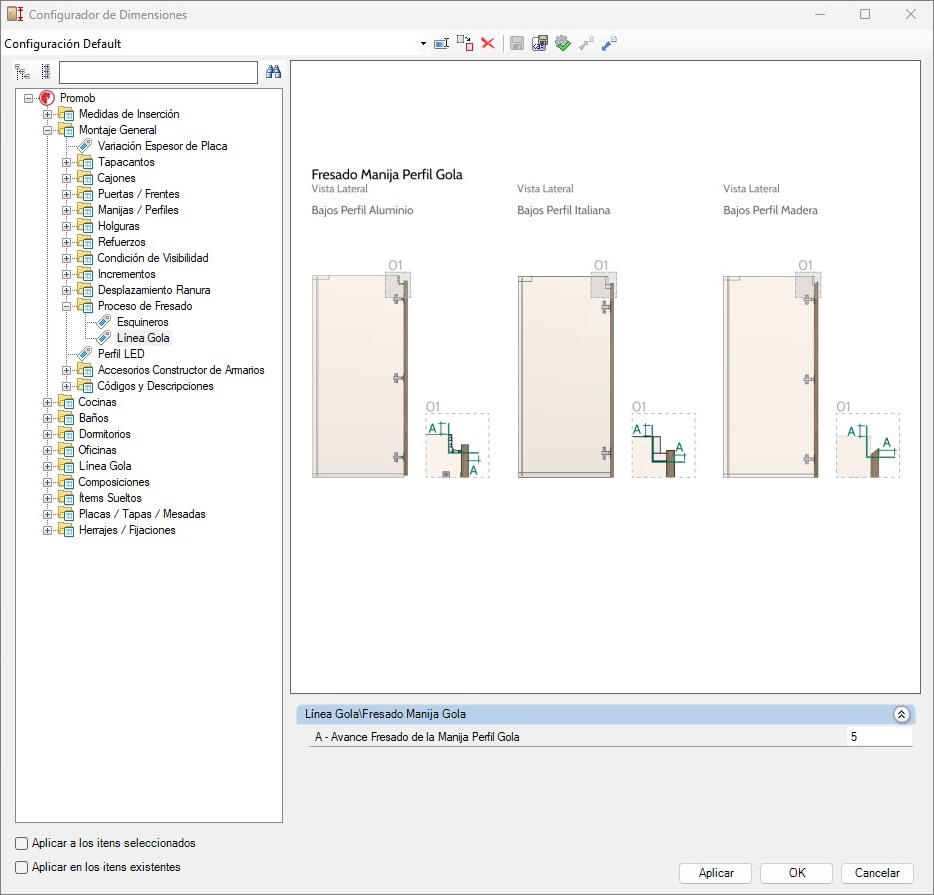Click the red X delete configuration icon

(488, 44)
